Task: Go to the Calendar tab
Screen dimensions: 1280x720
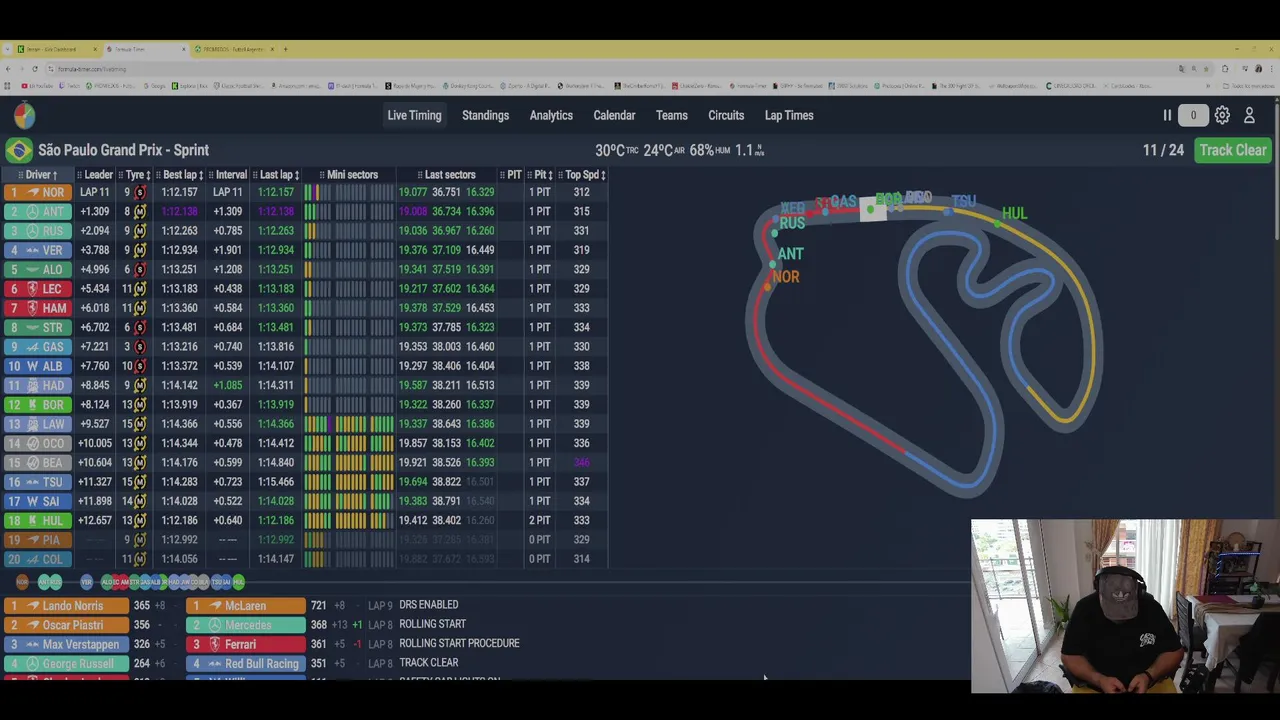Action: [x=614, y=115]
